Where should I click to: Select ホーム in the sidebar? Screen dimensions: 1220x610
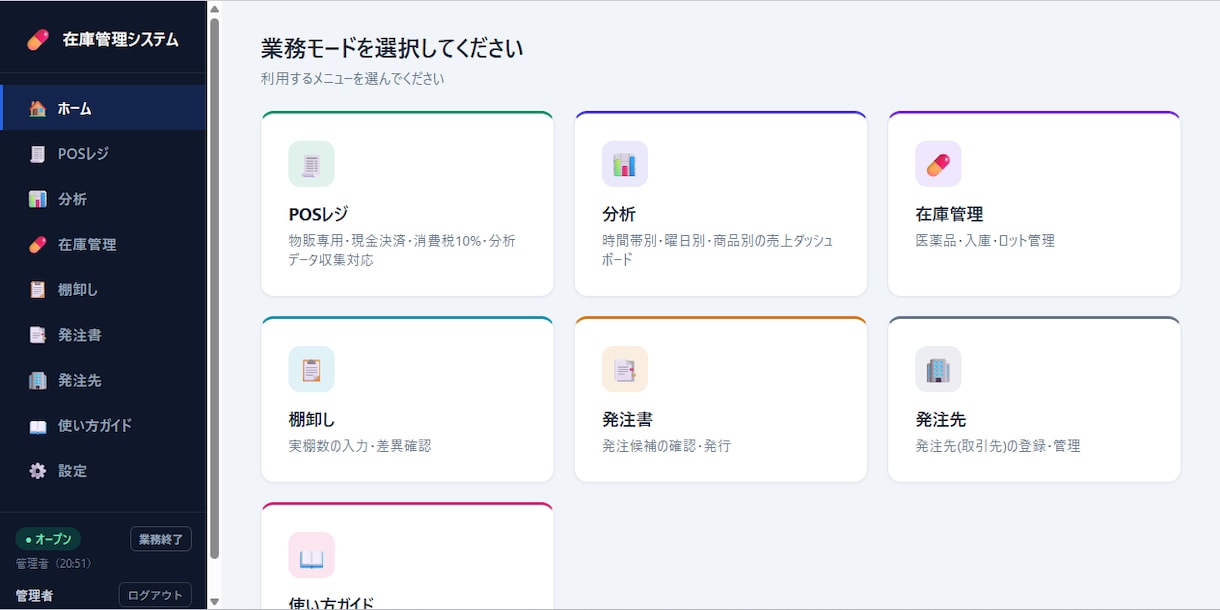point(104,108)
